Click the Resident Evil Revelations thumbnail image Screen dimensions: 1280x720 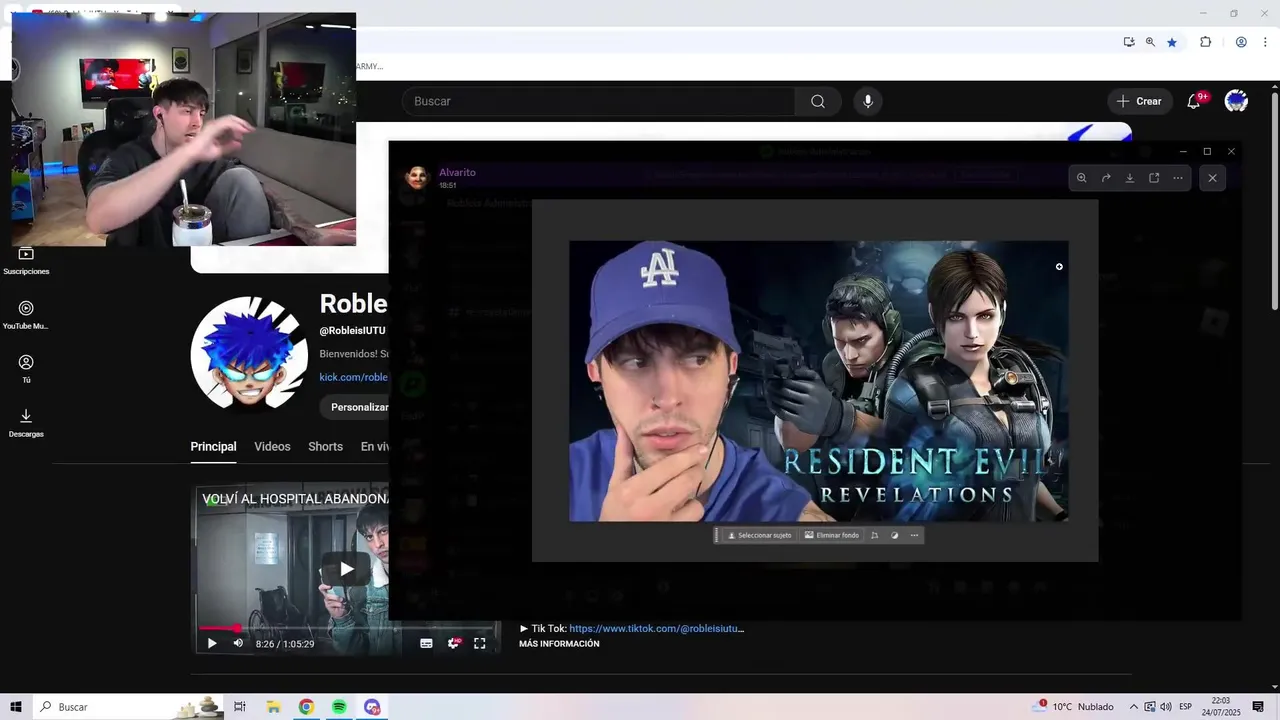tap(818, 381)
